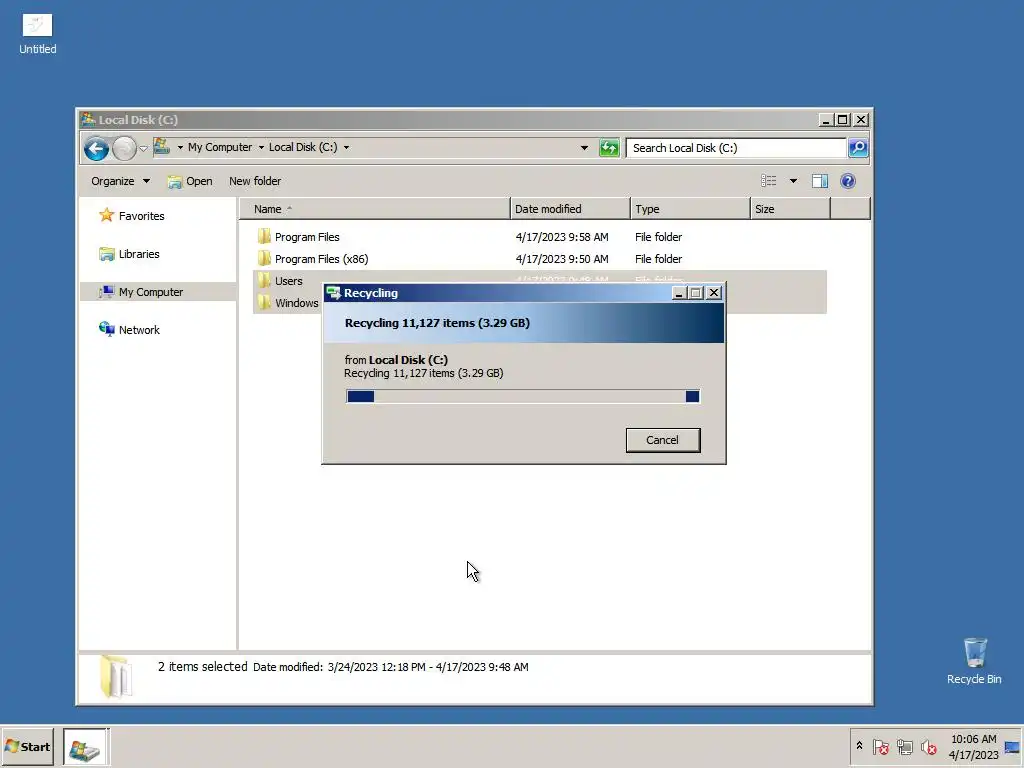
Task: Click the muted volume tray icon
Action: (929, 747)
